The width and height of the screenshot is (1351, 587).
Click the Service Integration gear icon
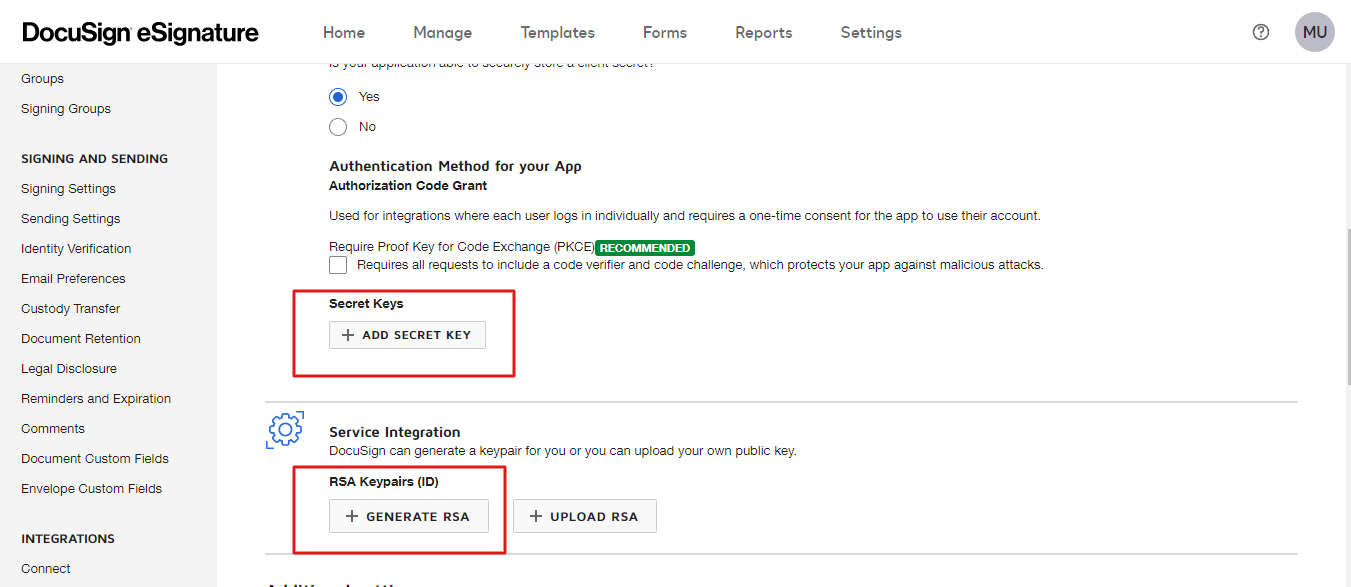285,429
